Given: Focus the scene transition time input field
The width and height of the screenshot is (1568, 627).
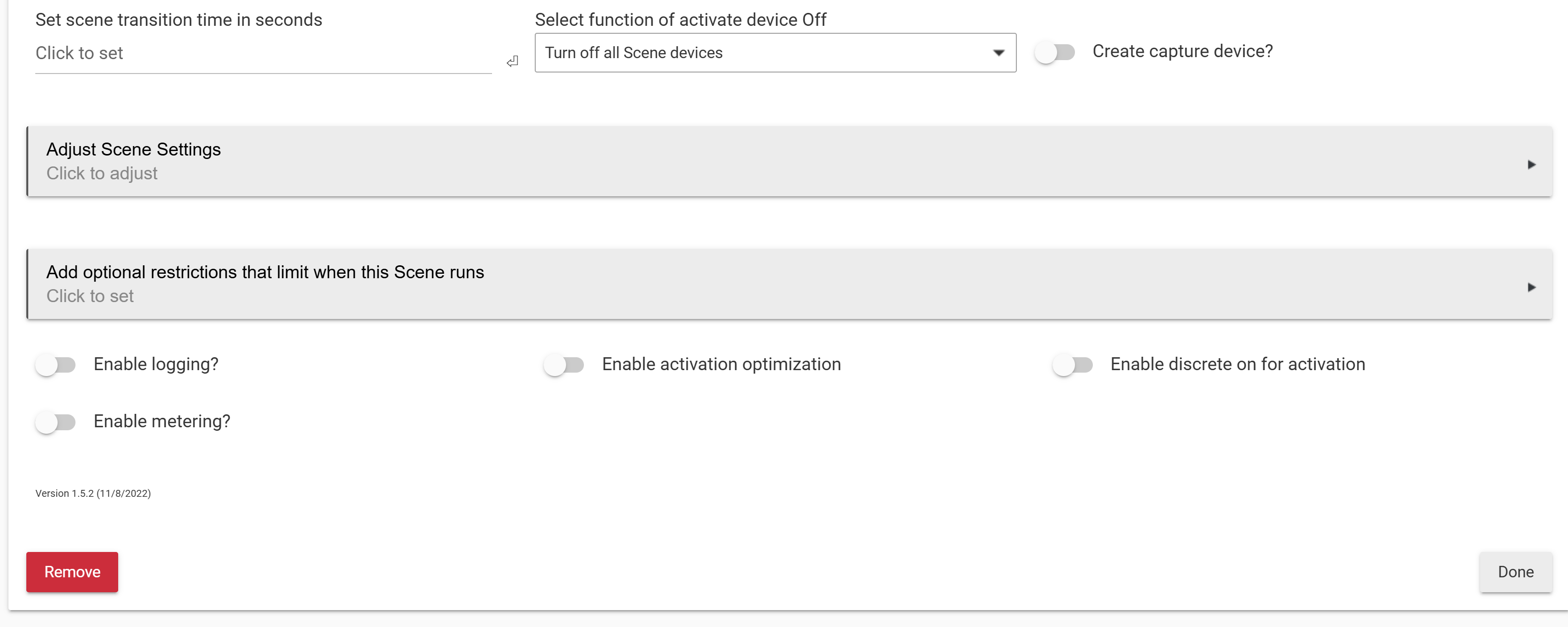Looking at the screenshot, I should click(x=263, y=54).
